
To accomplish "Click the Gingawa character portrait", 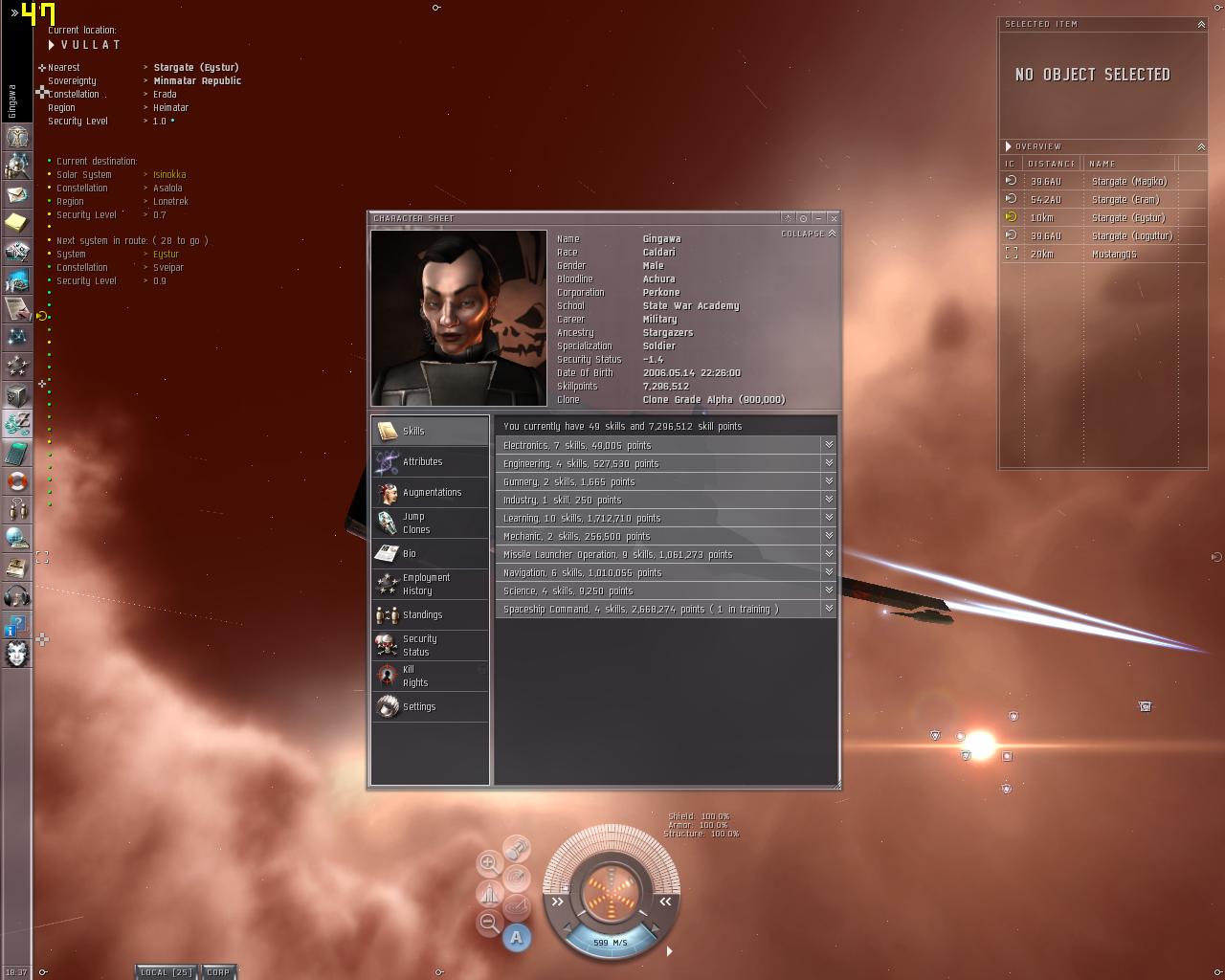I will click(459, 318).
